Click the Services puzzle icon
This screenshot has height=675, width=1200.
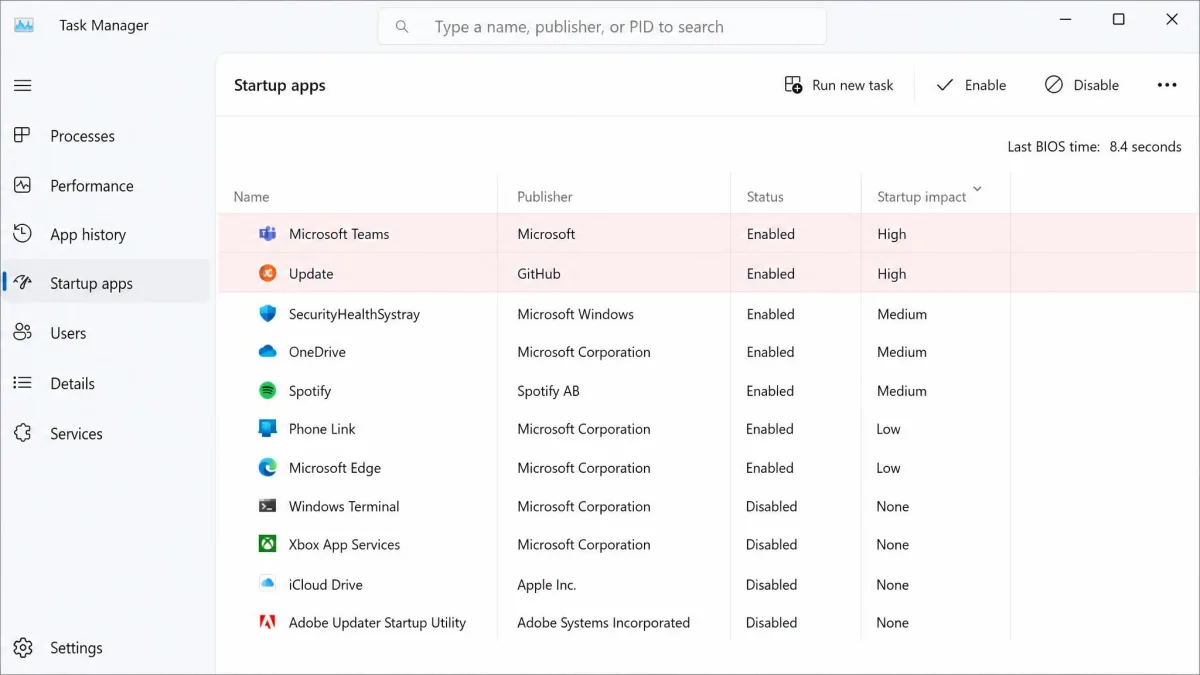coord(22,433)
